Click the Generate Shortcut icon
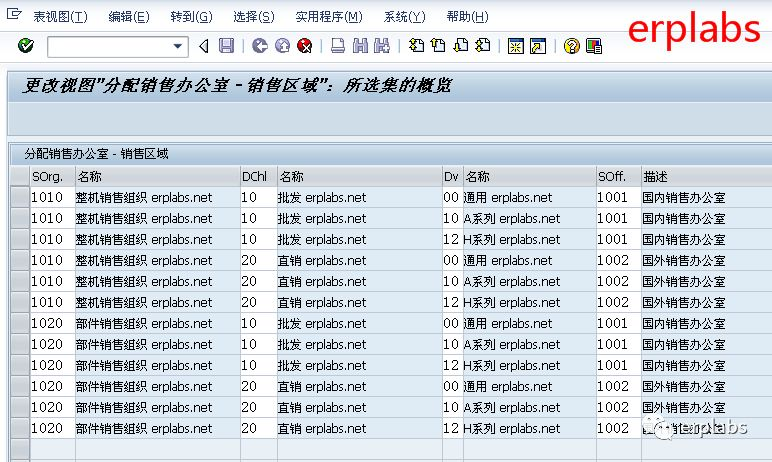The height and width of the screenshot is (462, 772). point(538,46)
